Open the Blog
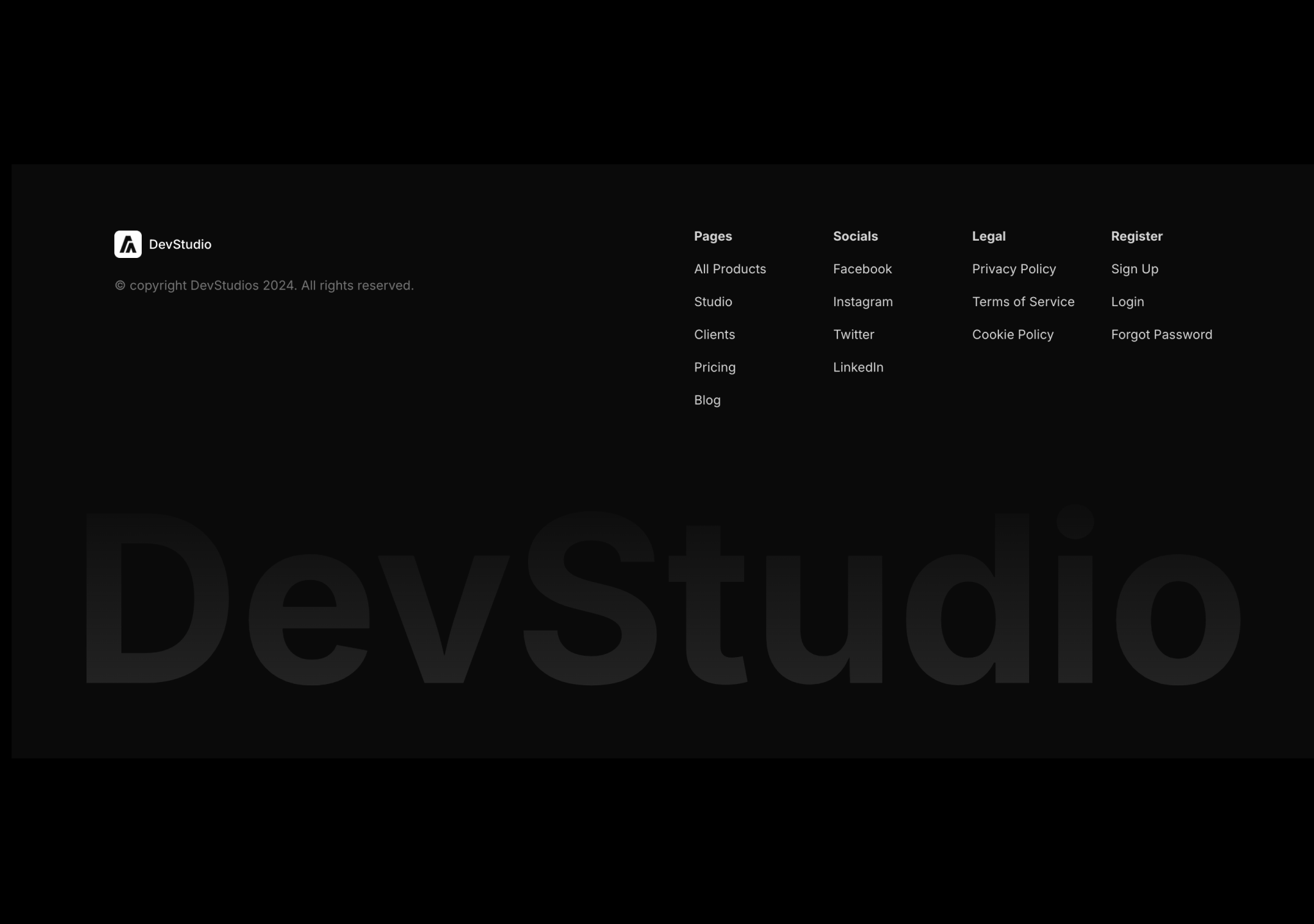1314x924 pixels. click(706, 400)
